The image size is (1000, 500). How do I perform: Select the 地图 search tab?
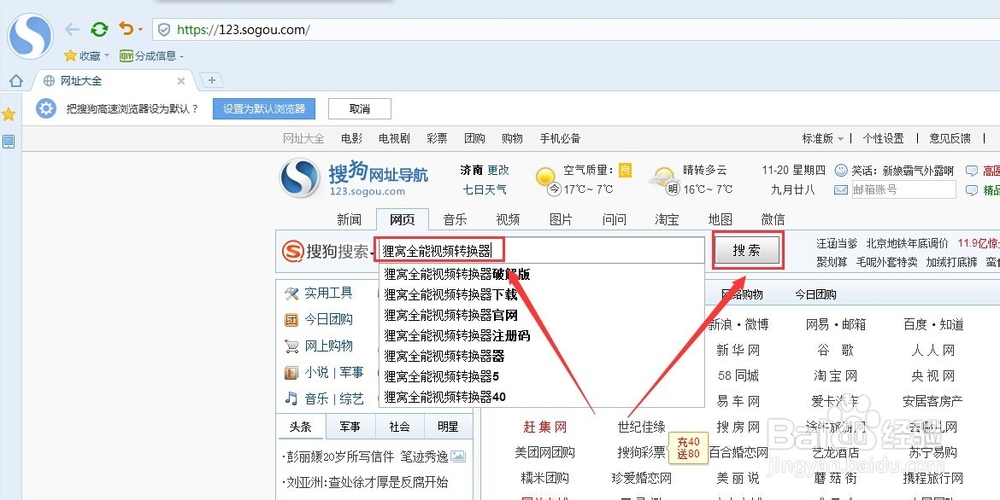(720, 219)
